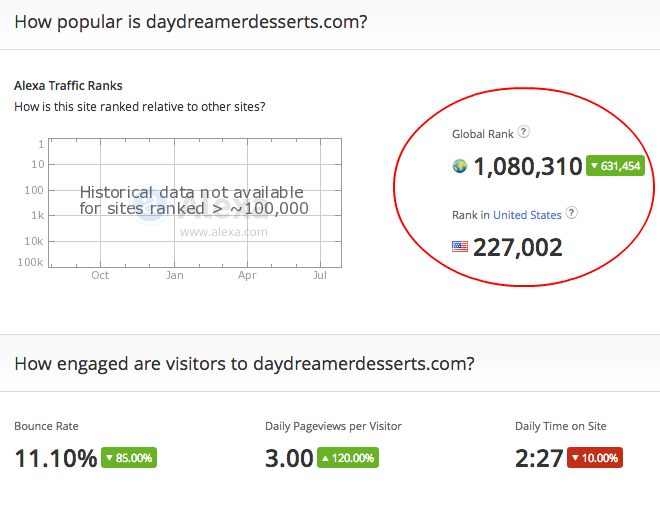The width and height of the screenshot is (660, 512).
Task: Click the 'How is this site ranked' subtitle
Action: (140, 107)
